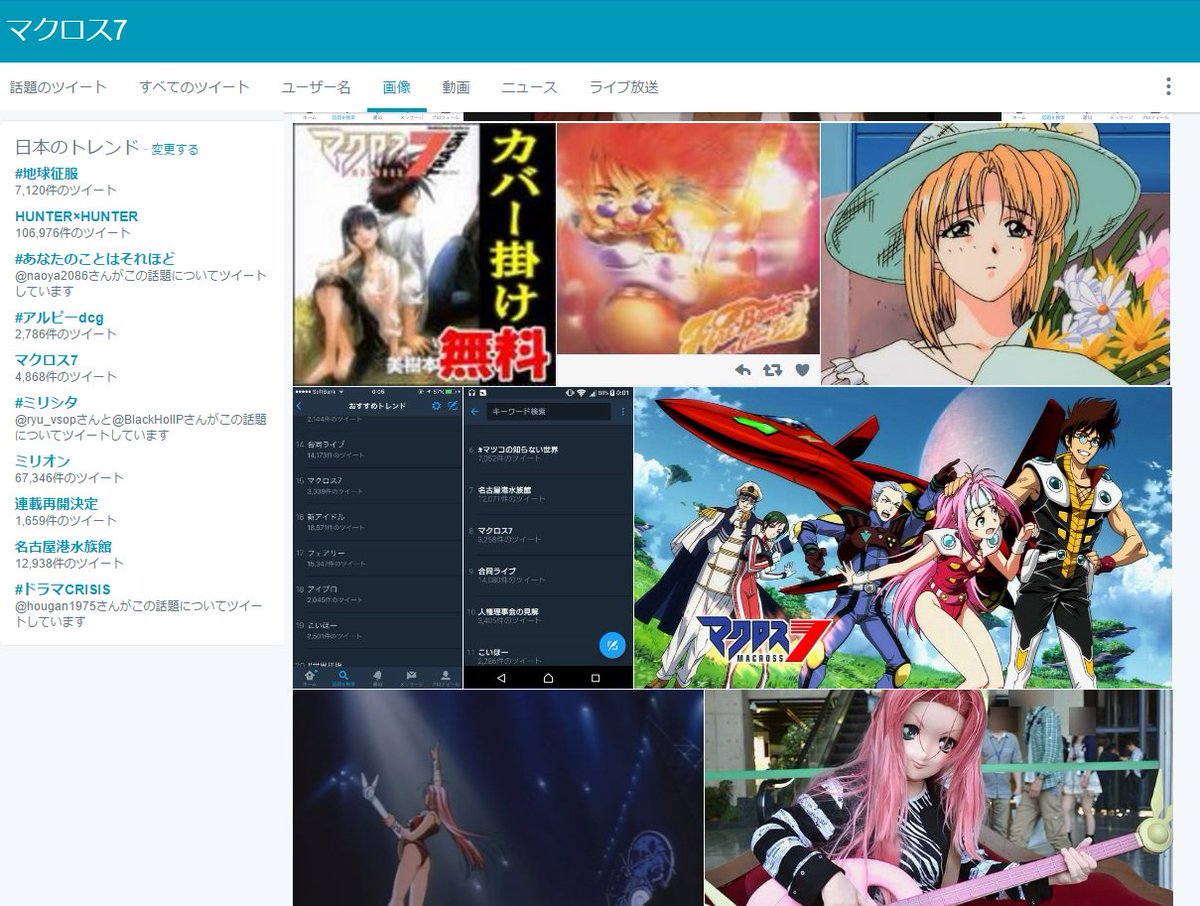1200x906 pixels.
Task: Open the ミリオン trend
Action: (x=42, y=461)
